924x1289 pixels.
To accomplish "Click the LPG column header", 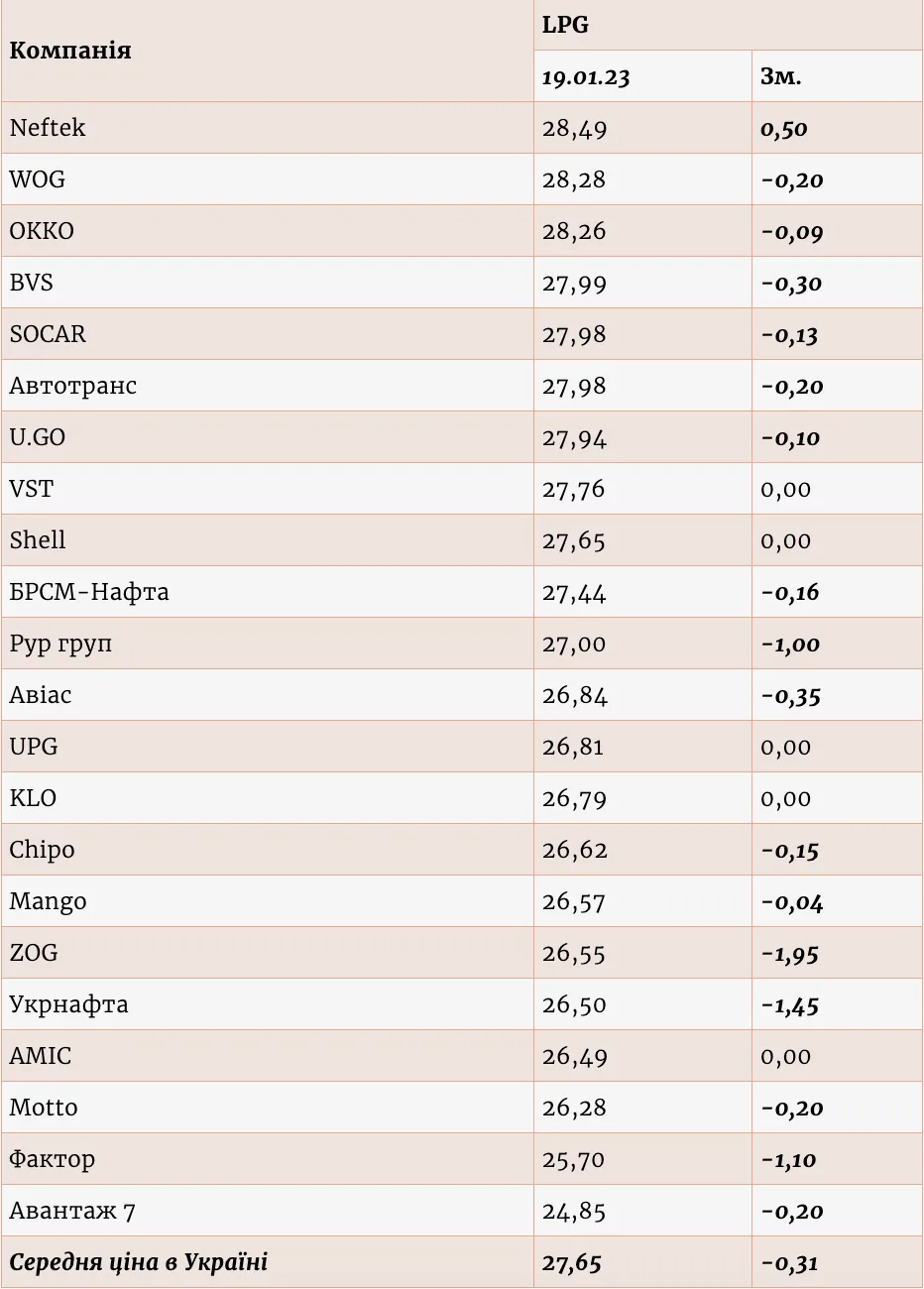I will coord(565,25).
